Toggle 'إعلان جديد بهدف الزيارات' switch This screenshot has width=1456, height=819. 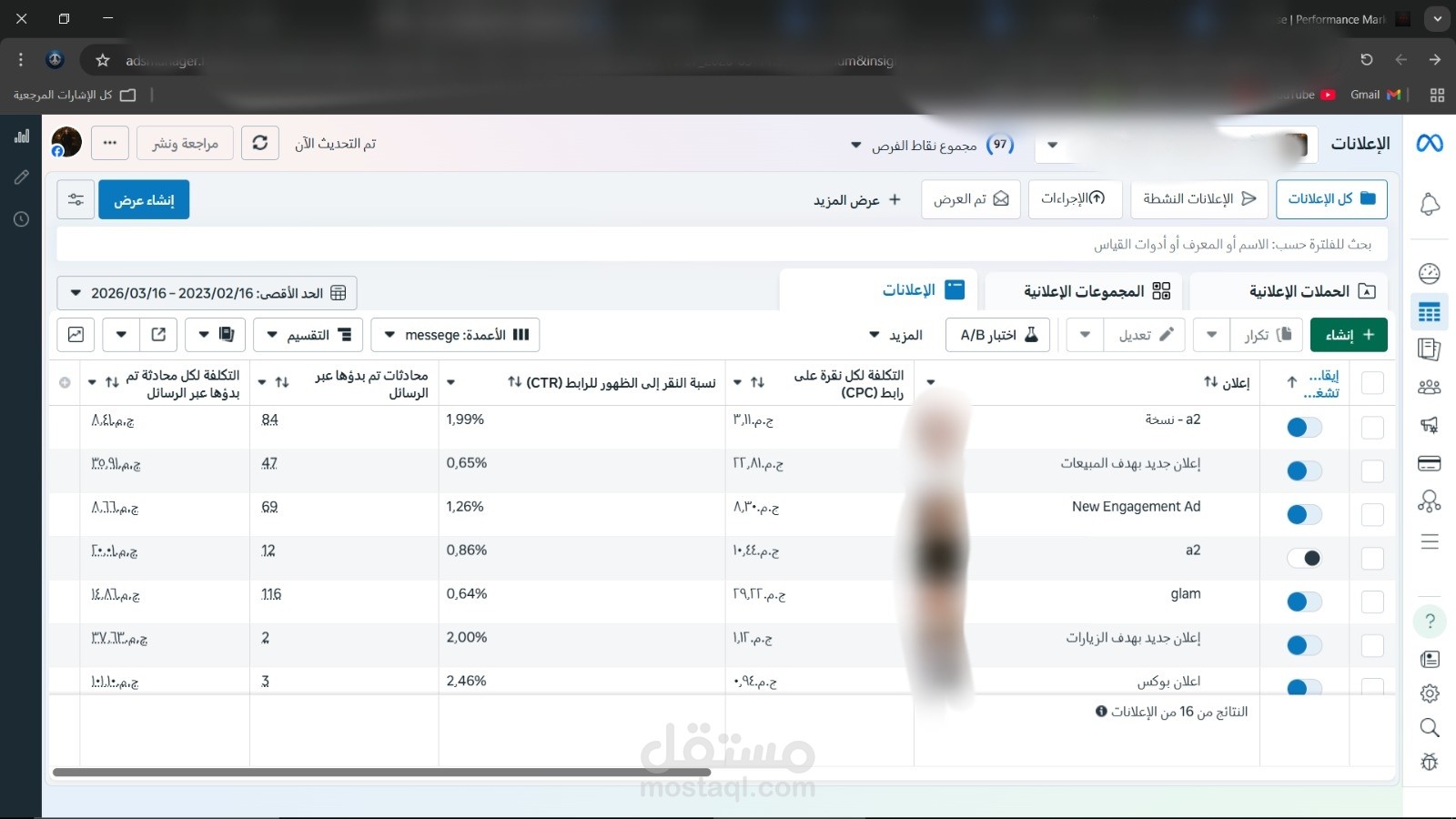tap(1304, 645)
